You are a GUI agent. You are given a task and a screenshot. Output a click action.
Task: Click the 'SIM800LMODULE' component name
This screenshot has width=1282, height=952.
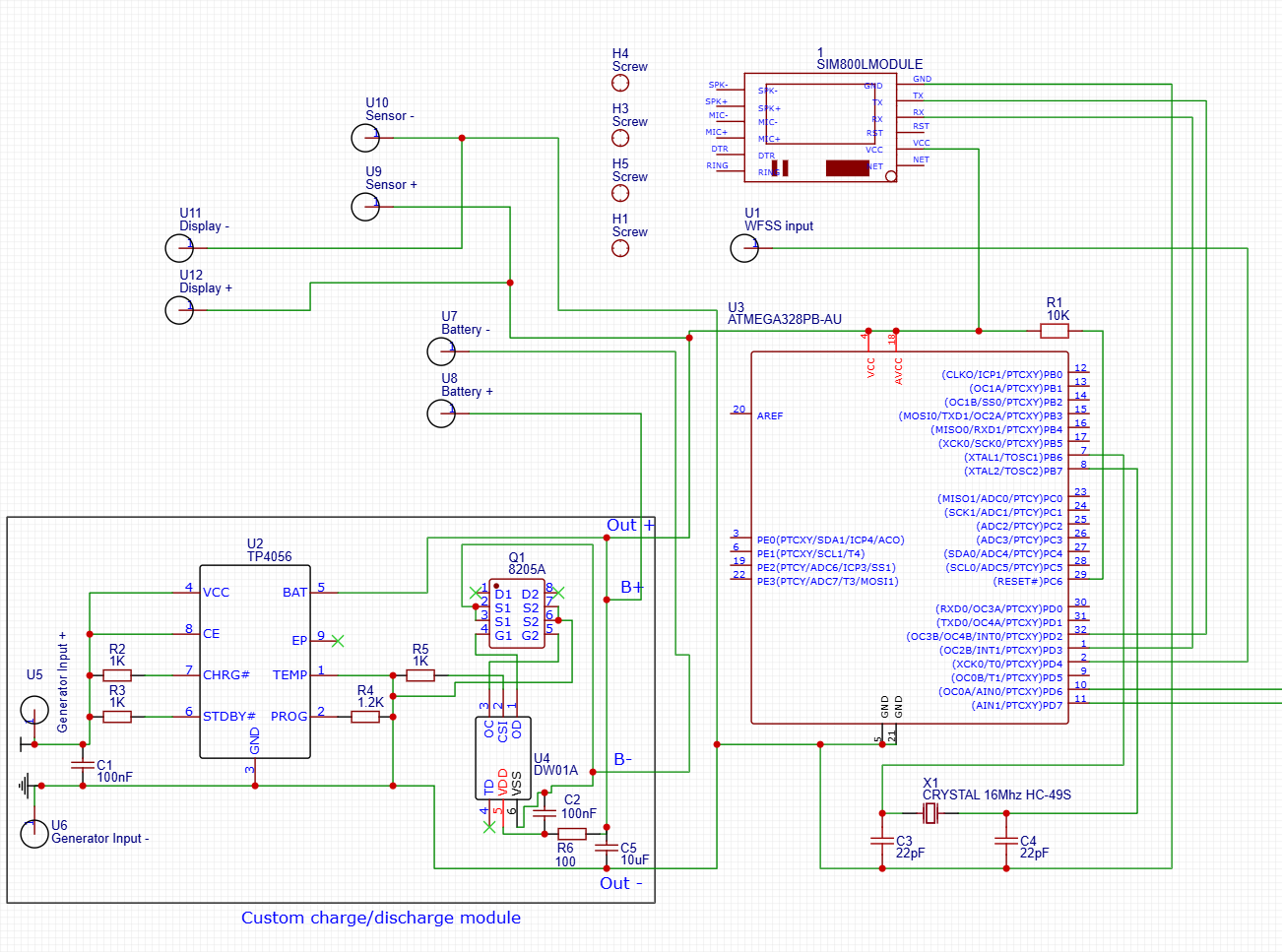point(869,64)
